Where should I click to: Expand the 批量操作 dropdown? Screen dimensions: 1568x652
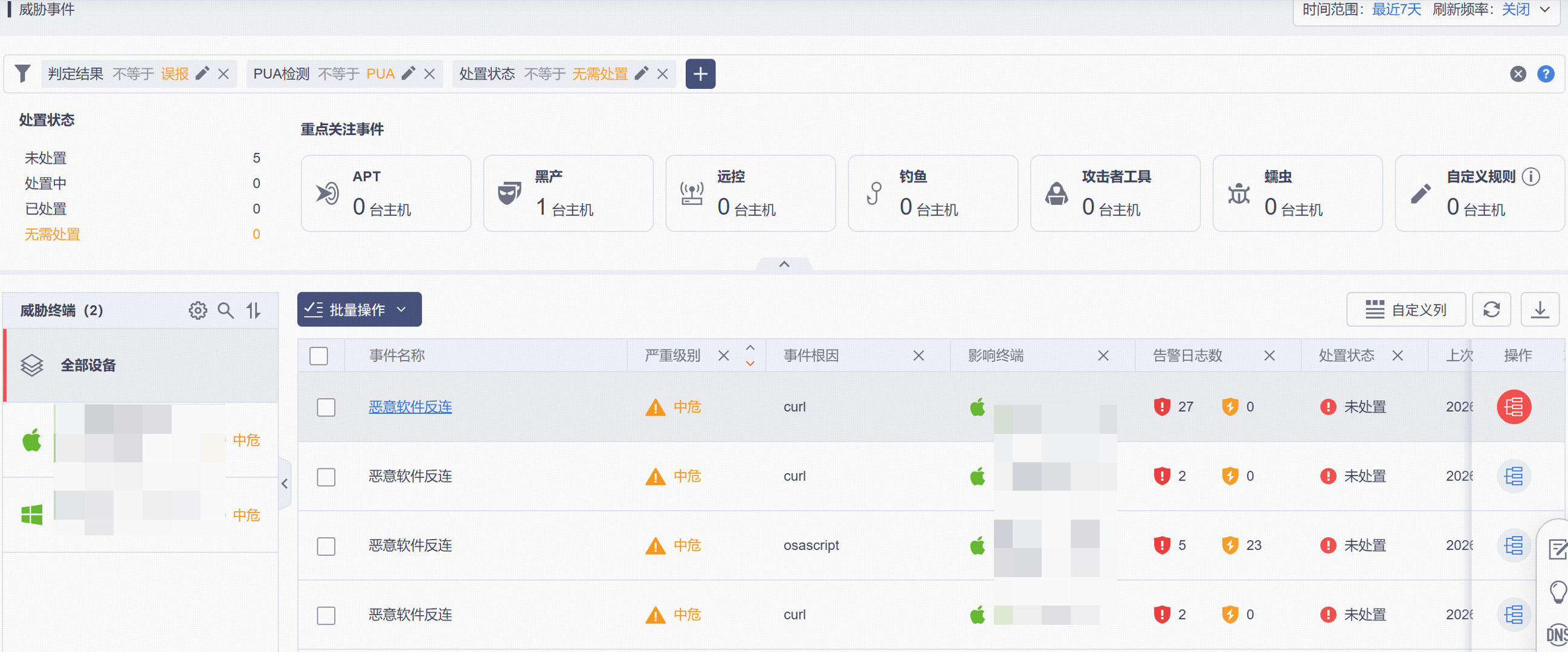tap(359, 310)
